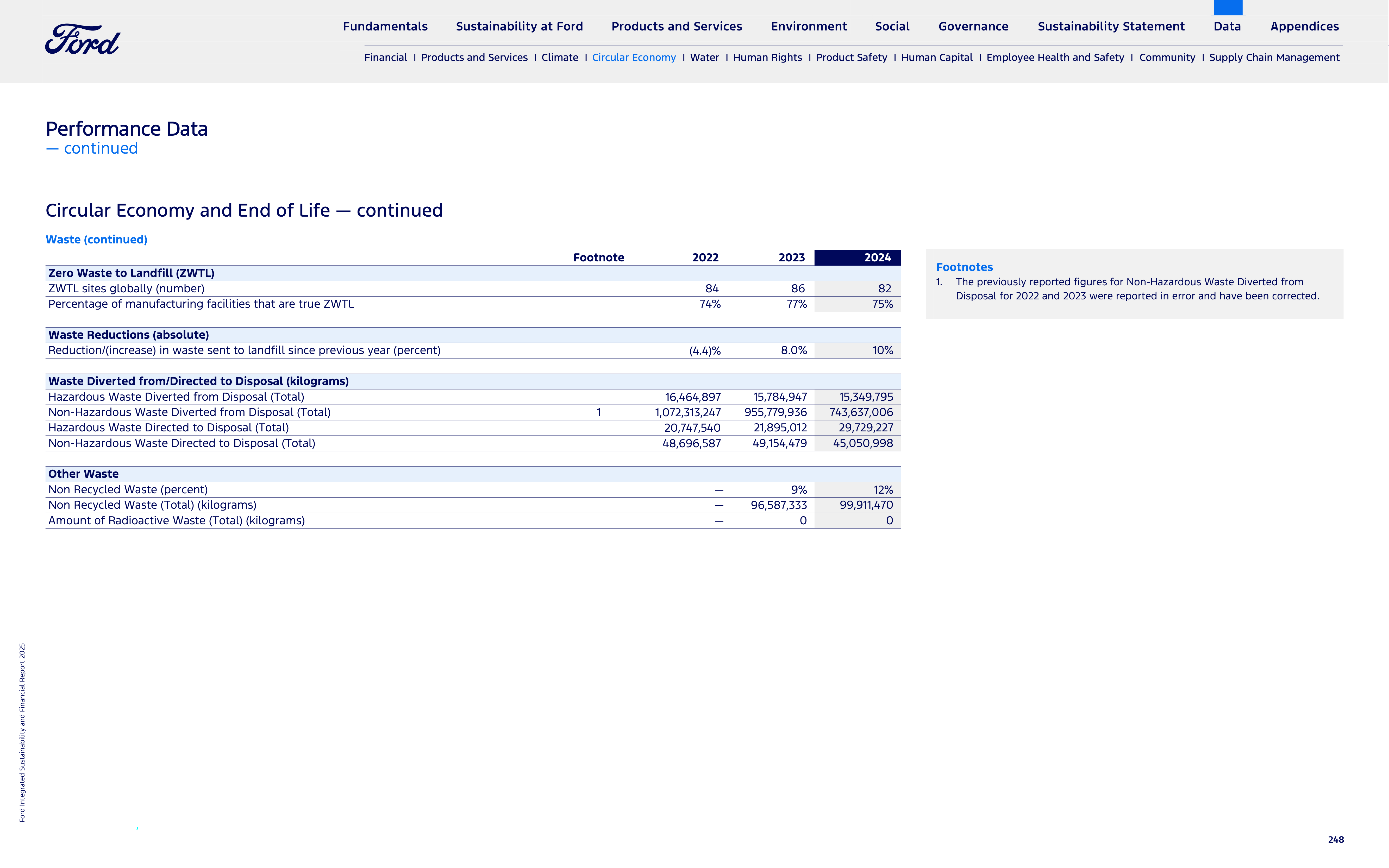Click the 29,729,227 value
The height and width of the screenshot is (868, 1389).
[x=866, y=428]
